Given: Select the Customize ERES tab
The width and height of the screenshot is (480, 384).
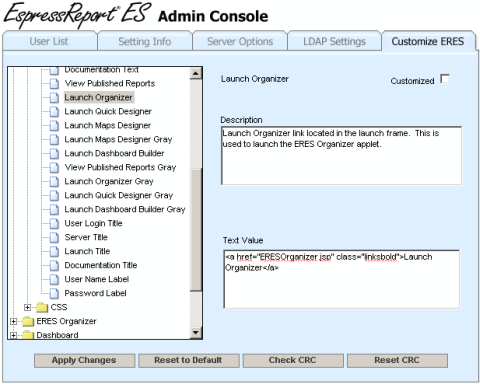Looking at the screenshot, I should [428, 41].
